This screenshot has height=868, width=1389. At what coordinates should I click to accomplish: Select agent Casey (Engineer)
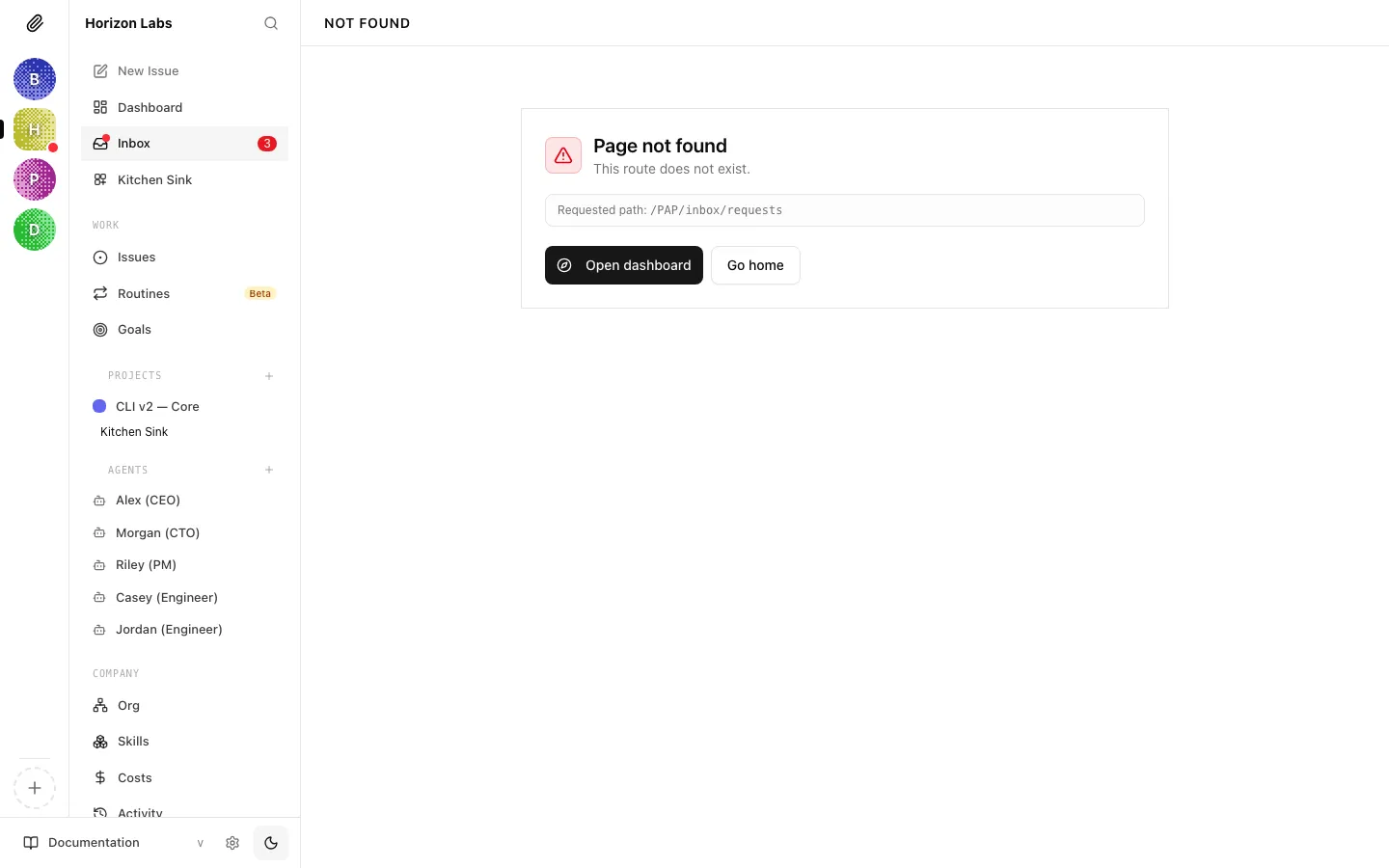pyautogui.click(x=184, y=597)
